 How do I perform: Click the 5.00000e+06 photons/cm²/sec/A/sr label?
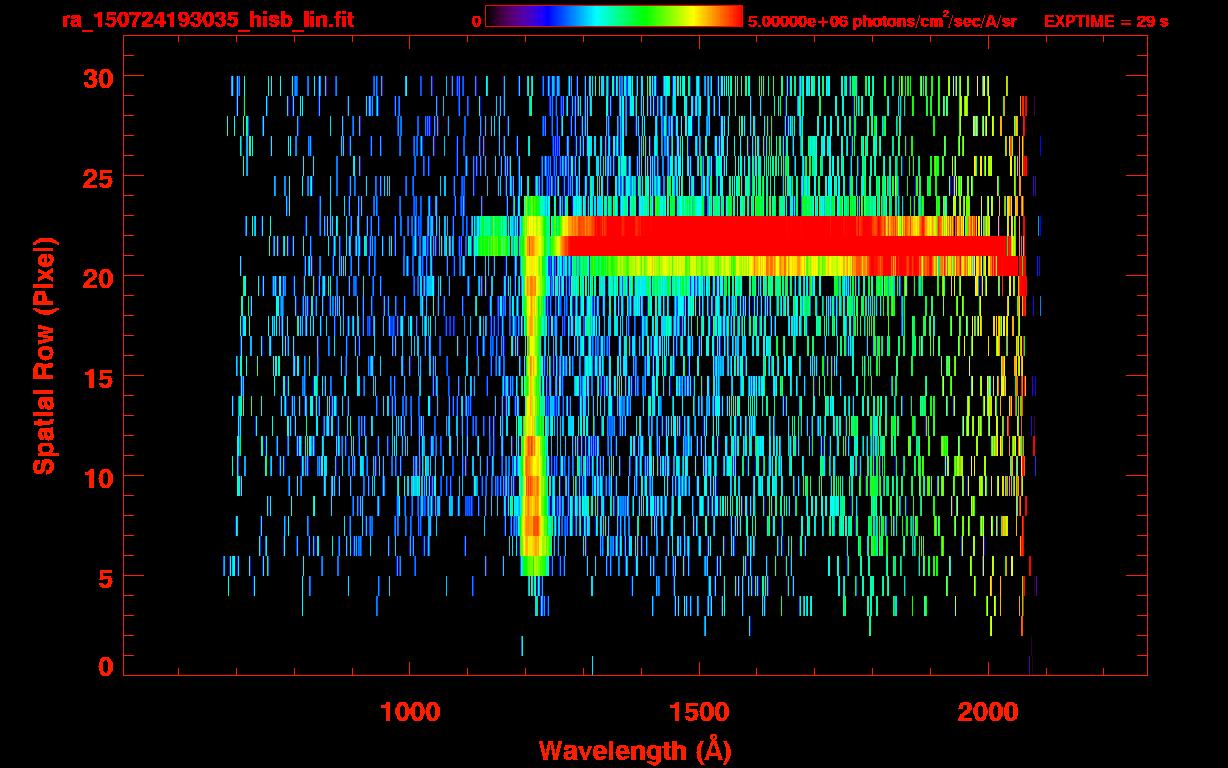882,20
